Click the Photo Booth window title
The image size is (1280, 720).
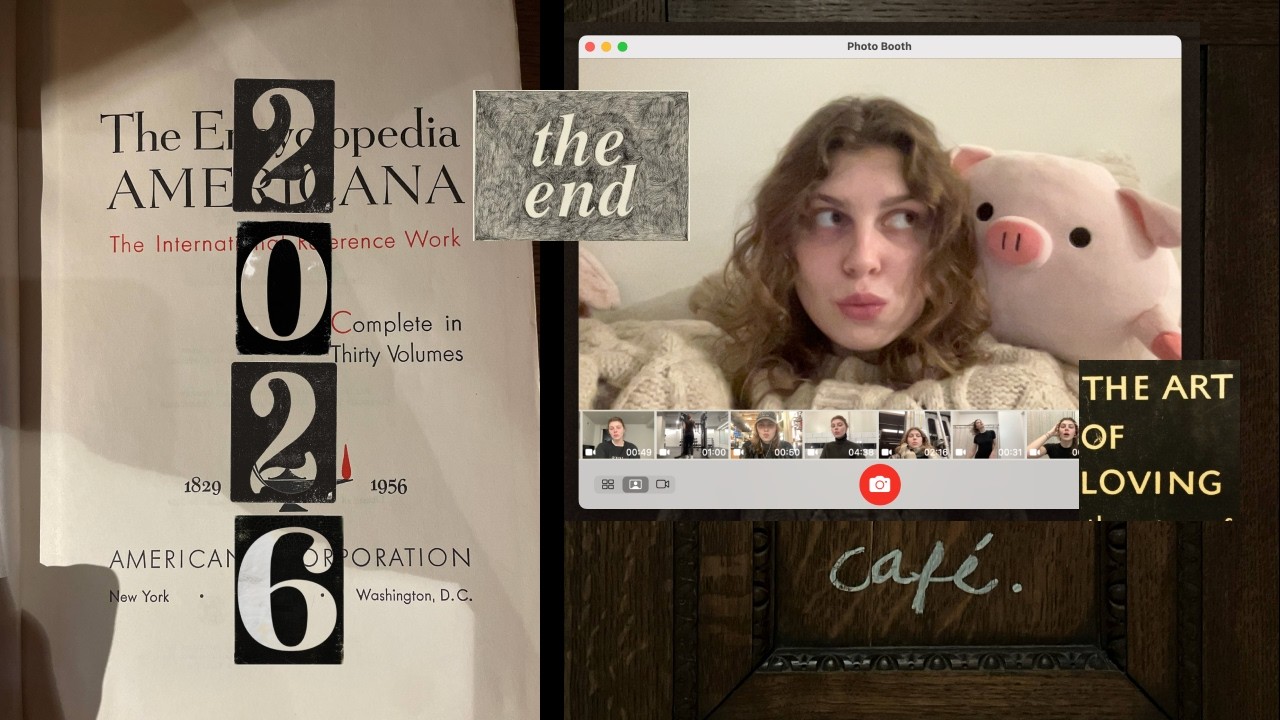pyautogui.click(x=879, y=46)
